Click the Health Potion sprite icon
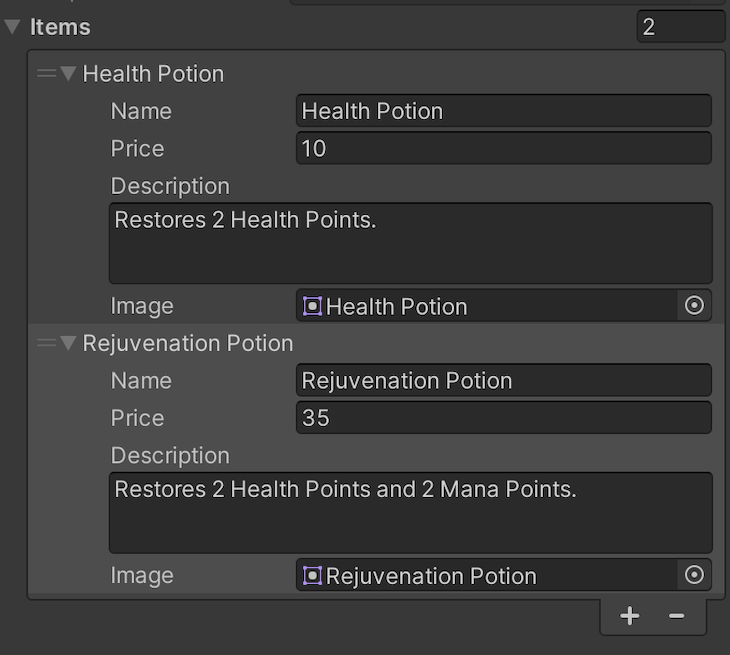The height and width of the screenshot is (655, 730). tap(312, 306)
